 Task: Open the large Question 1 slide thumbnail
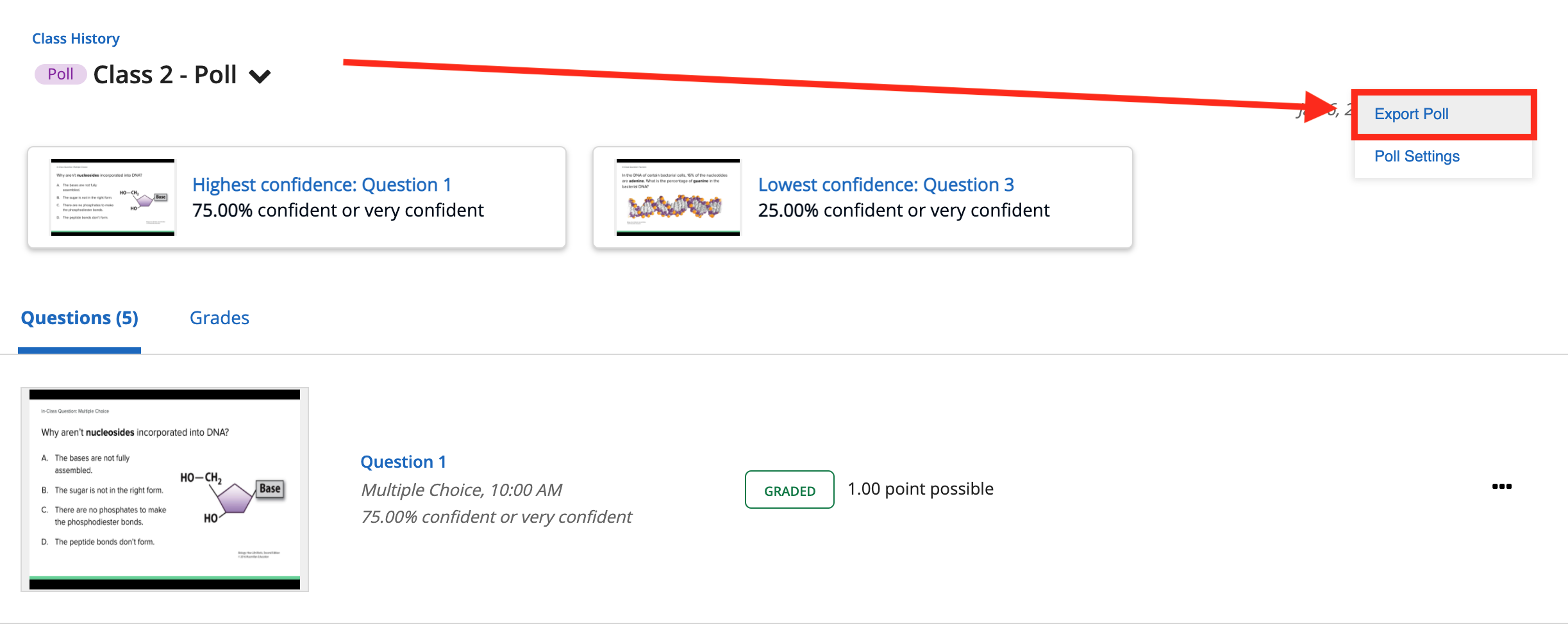165,490
